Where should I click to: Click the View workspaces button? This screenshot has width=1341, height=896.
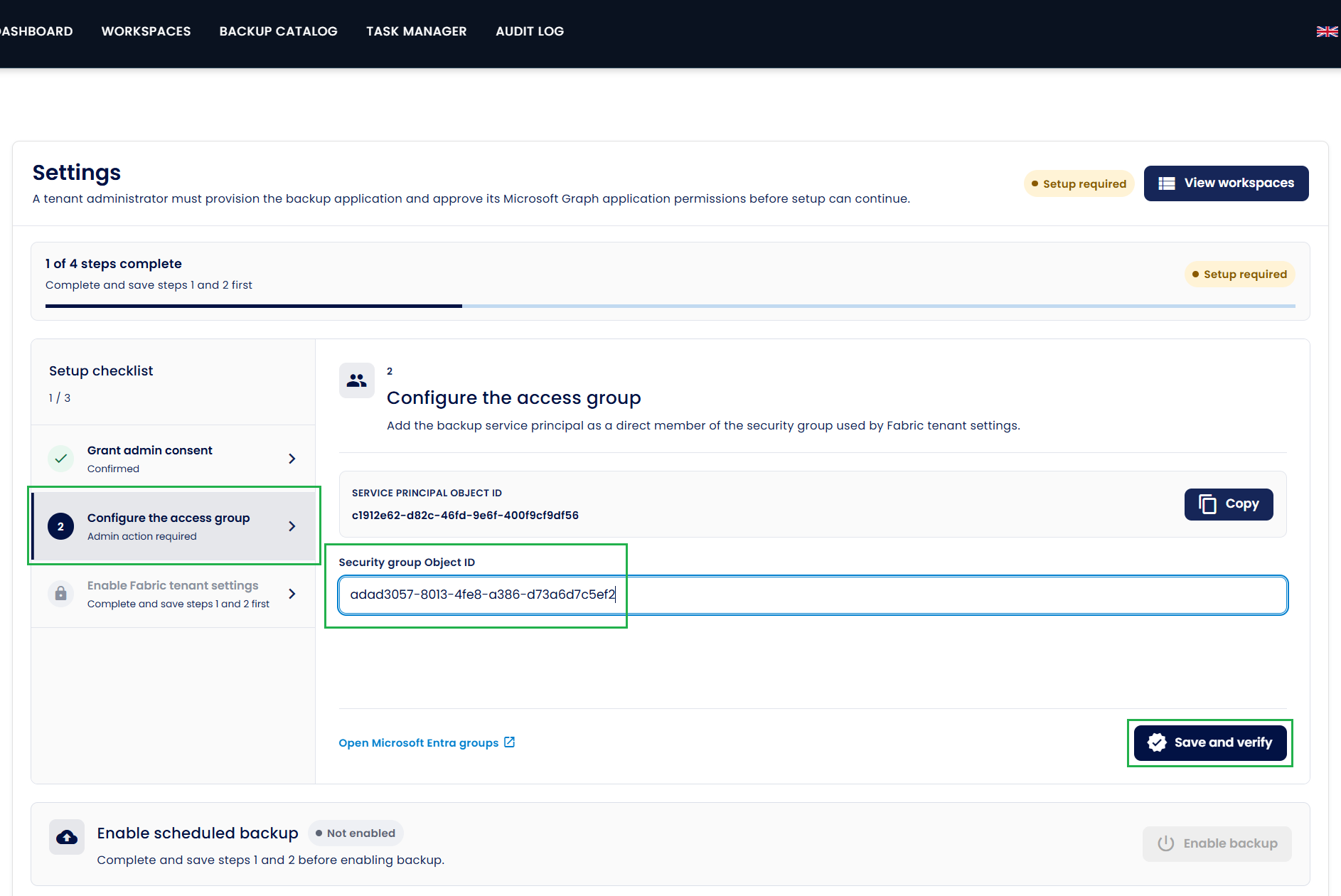point(1226,183)
